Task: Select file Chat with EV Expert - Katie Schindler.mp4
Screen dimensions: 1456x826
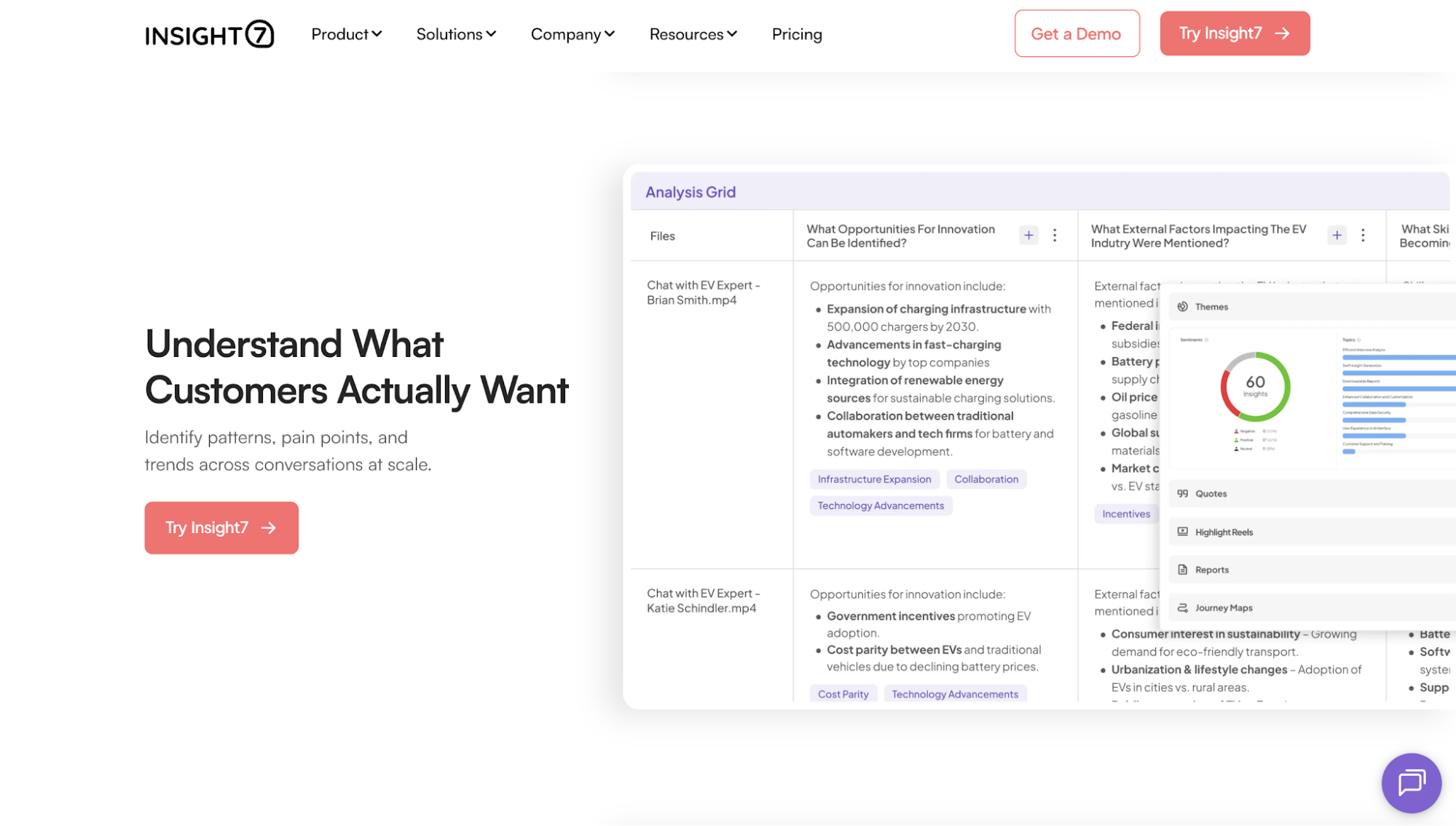Action: pos(703,601)
